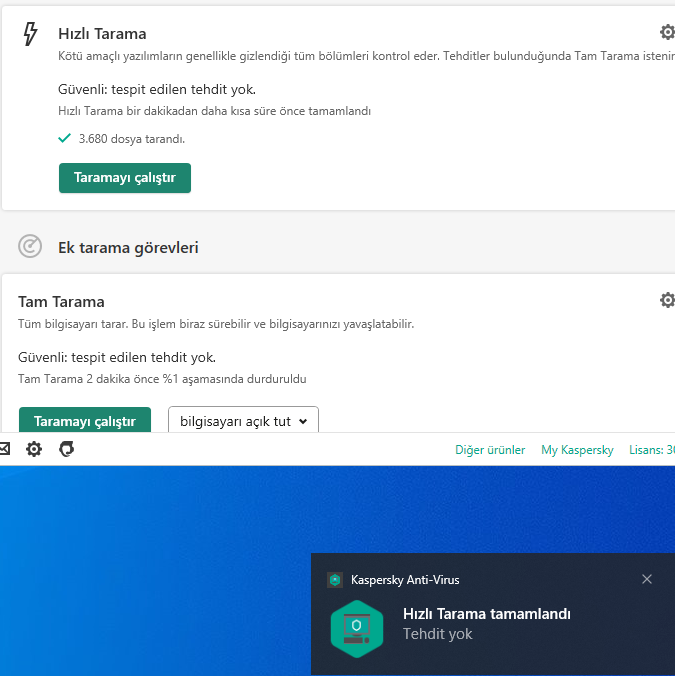Viewport: 675px width, 676px height.
Task: Click the Hızlı Tarama title
Action: coord(102,34)
